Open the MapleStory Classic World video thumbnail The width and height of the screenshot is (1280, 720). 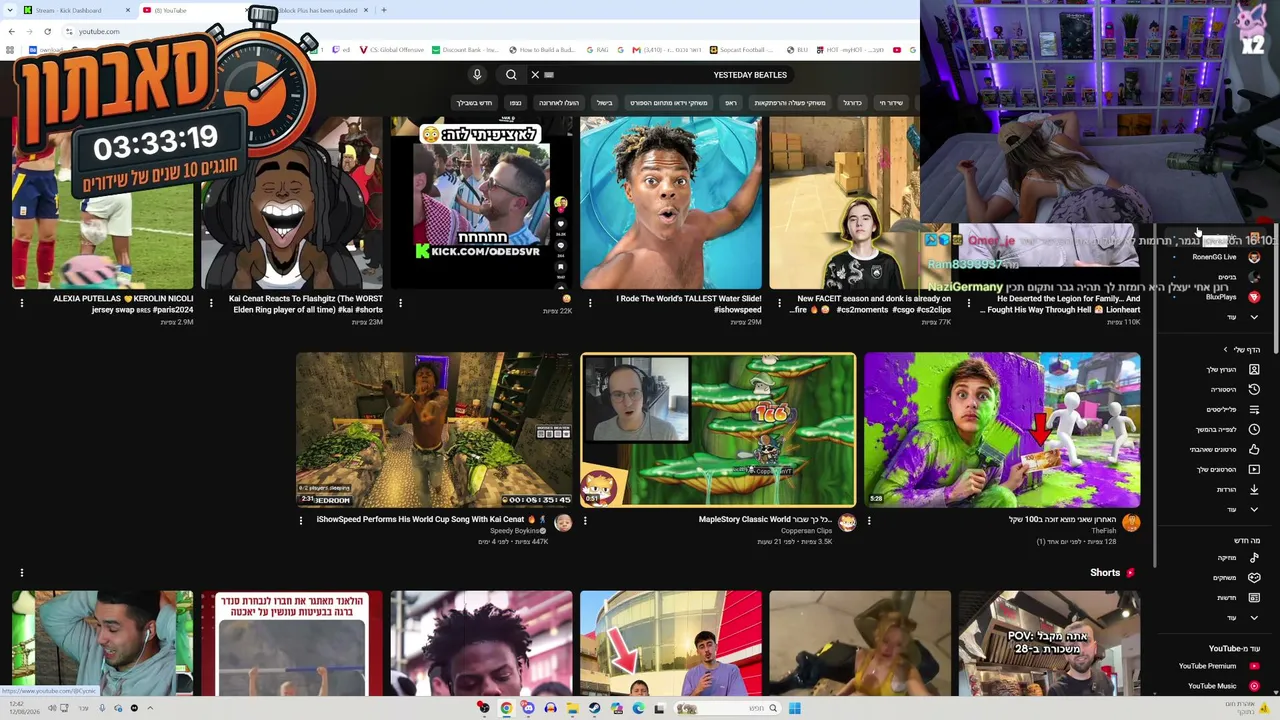(x=718, y=430)
